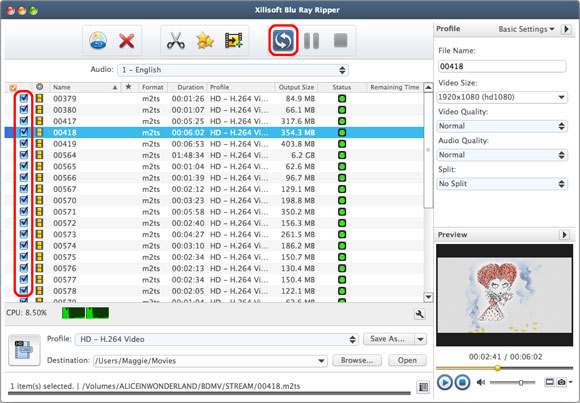Screen dimensions: 580x403
Task: Select the 00571 row name
Action: point(65,212)
